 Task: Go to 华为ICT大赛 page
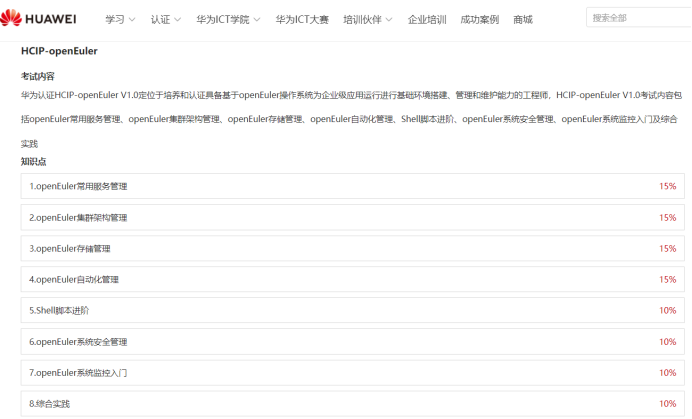click(x=302, y=19)
